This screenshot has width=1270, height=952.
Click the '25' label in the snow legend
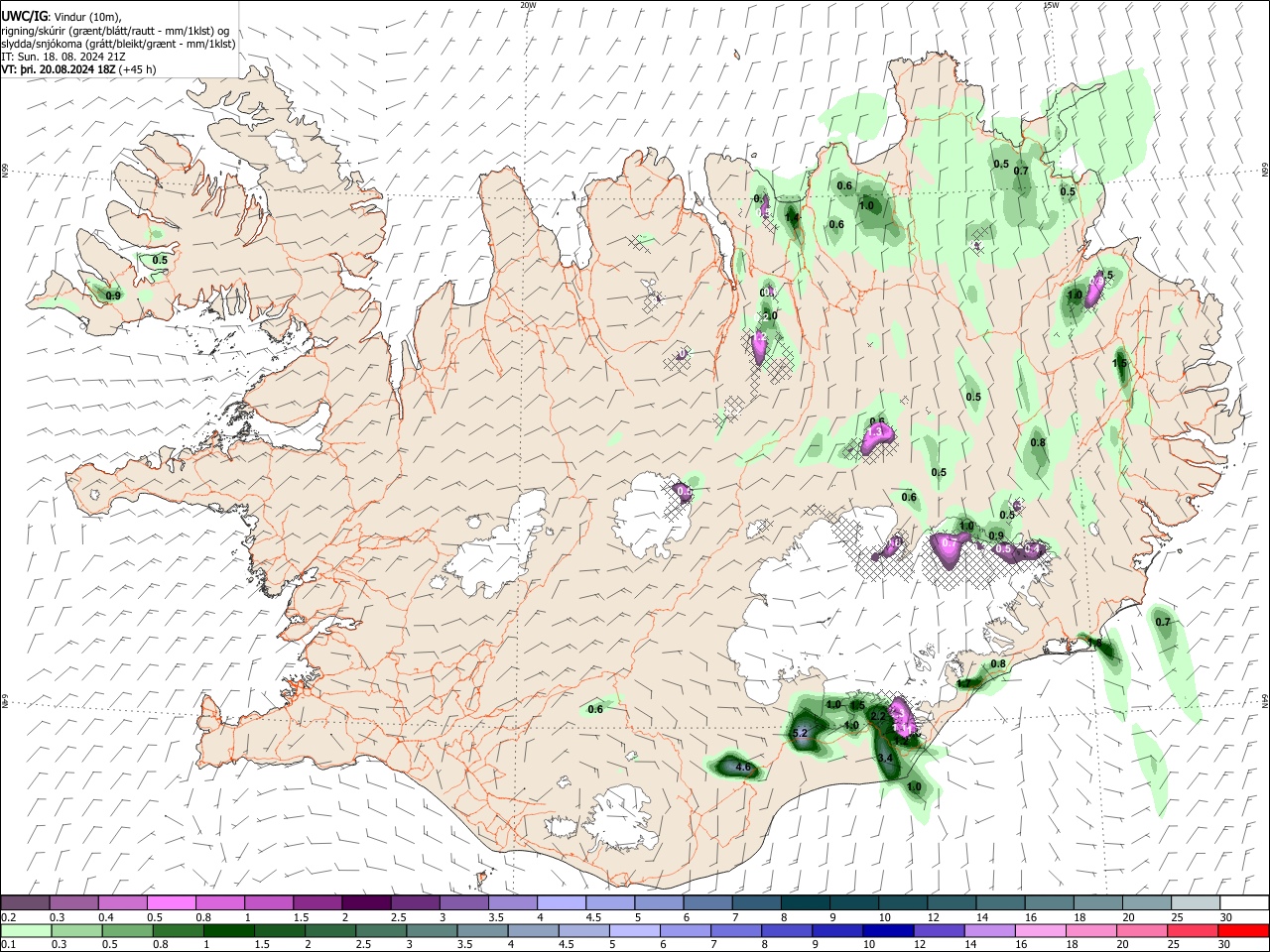click(1178, 917)
